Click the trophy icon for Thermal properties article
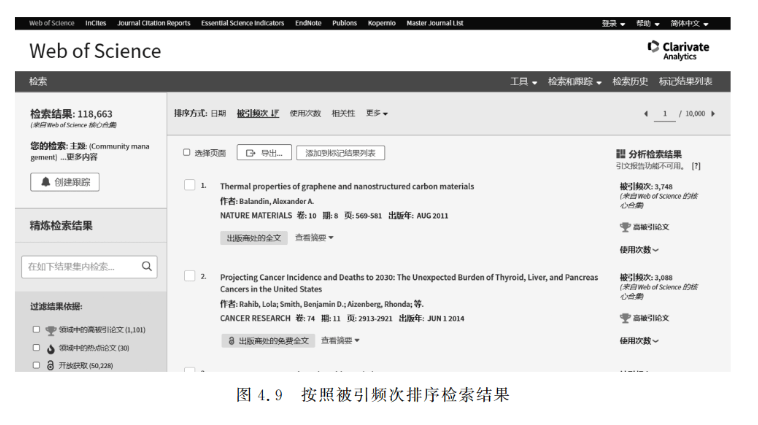This screenshot has width=758, height=425. pyautogui.click(x=625, y=227)
